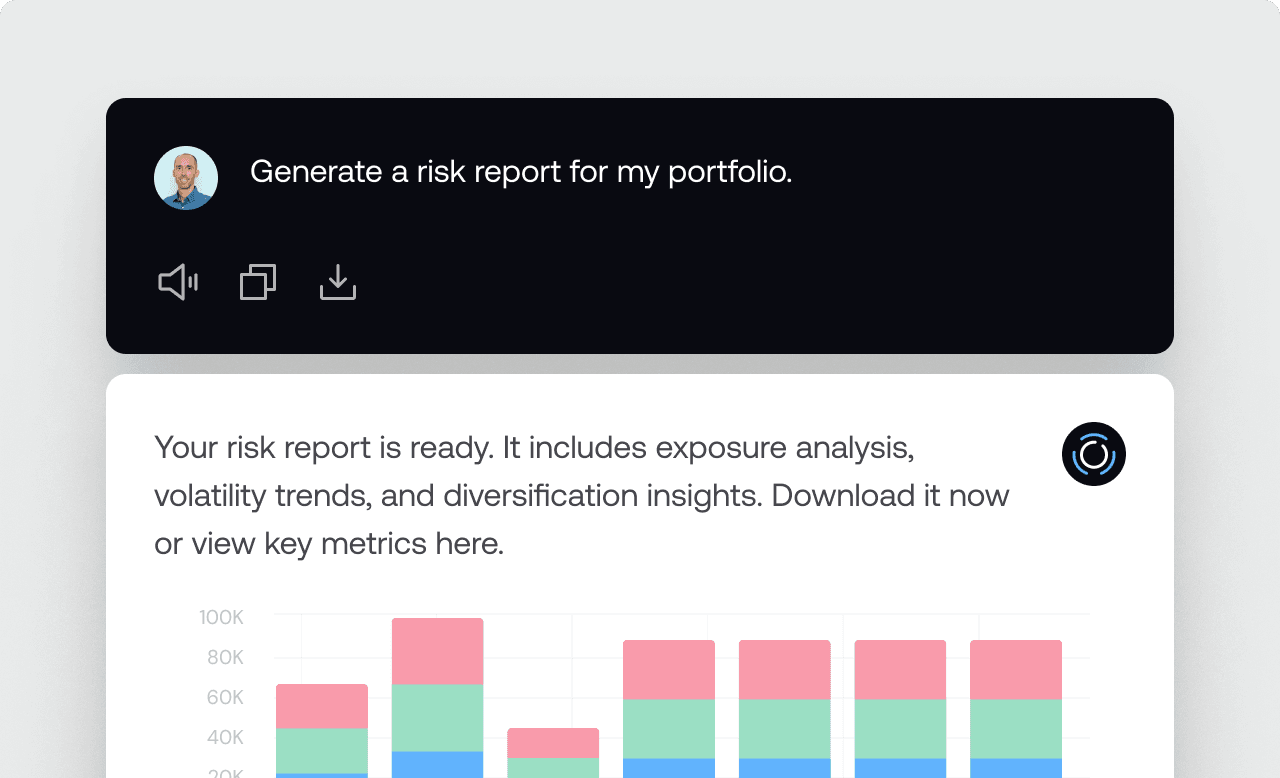Select the user's profile avatar
This screenshot has height=778, width=1280.
(x=185, y=177)
